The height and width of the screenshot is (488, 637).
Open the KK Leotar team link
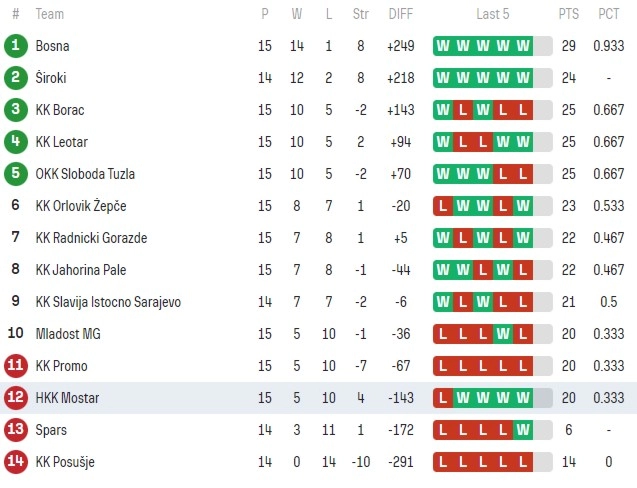coord(62,142)
